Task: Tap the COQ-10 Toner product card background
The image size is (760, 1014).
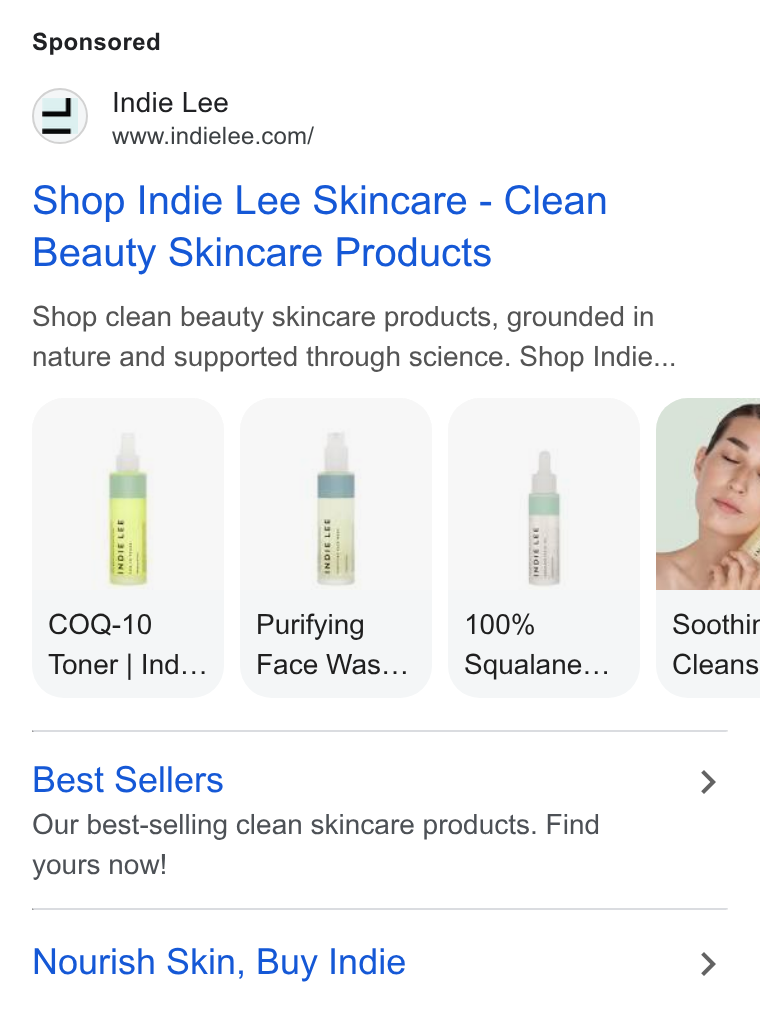Action: (x=128, y=548)
